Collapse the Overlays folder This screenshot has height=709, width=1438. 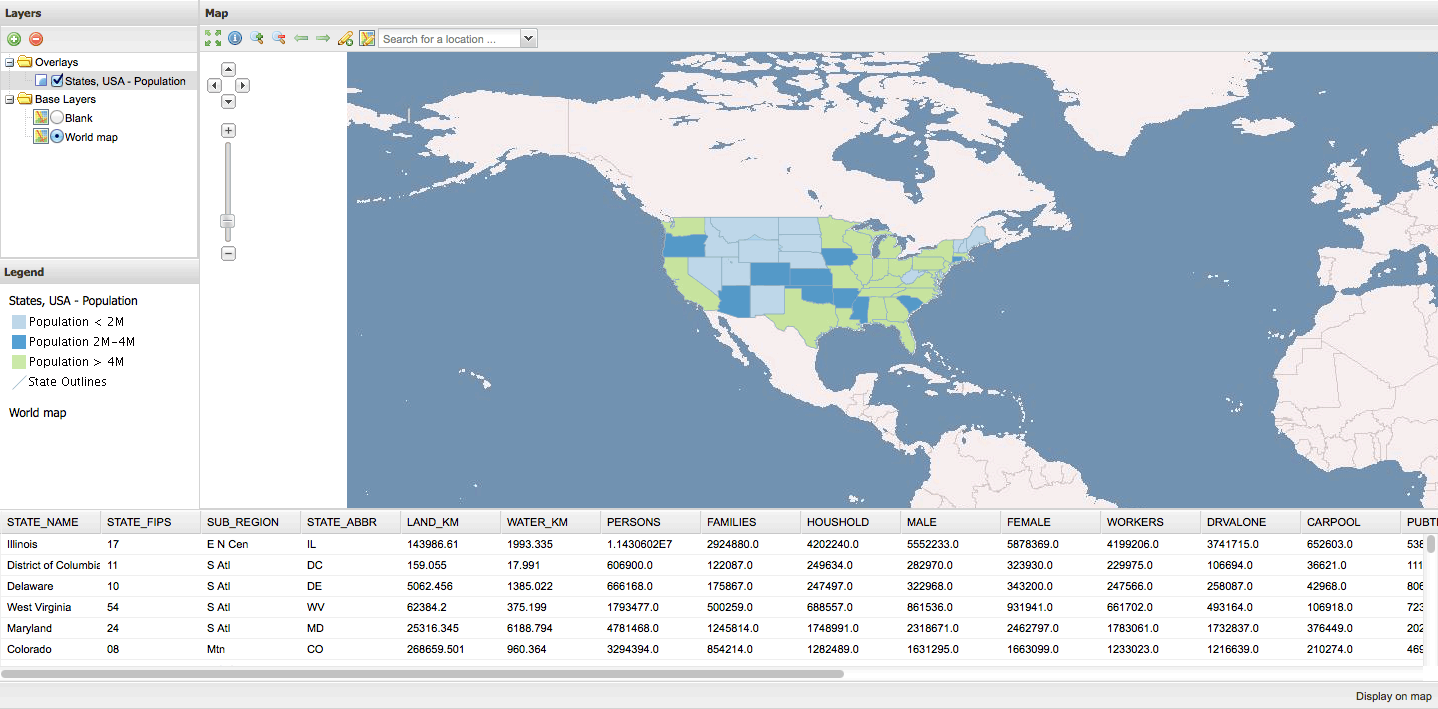click(10, 62)
